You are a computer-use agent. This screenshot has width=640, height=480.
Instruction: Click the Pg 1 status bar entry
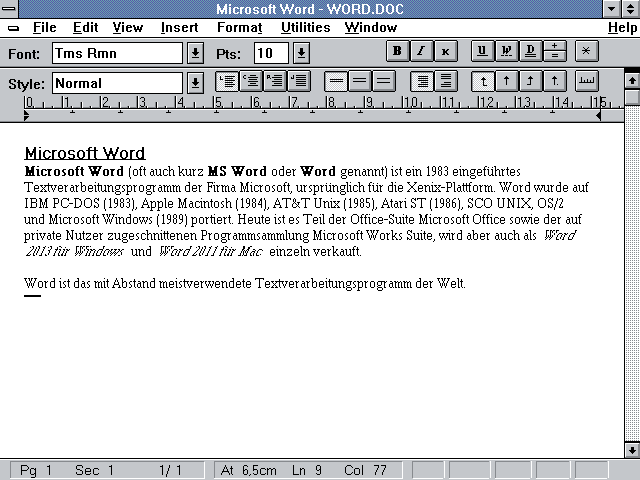(x=36, y=470)
